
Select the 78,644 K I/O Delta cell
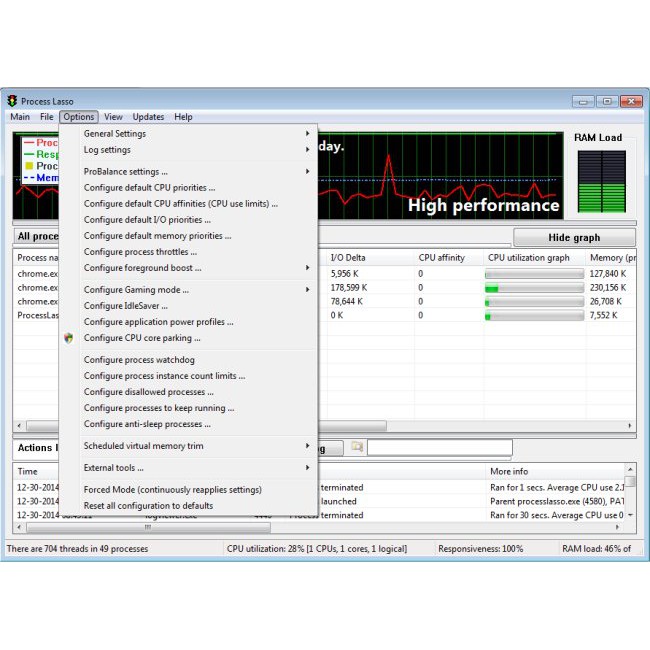click(x=347, y=302)
